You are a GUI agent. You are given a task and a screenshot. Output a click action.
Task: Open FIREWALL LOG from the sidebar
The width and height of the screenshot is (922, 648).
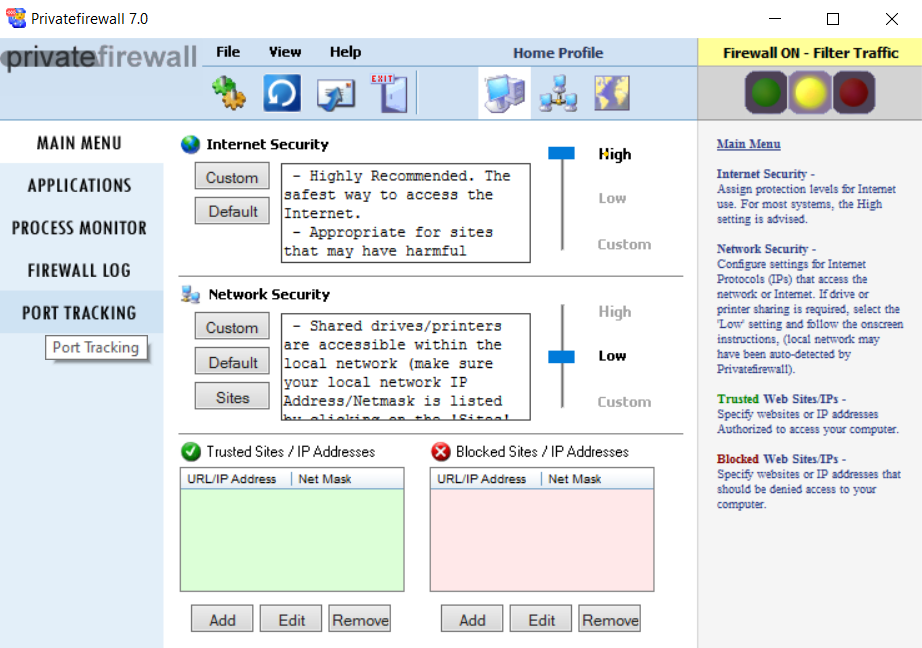click(x=78, y=270)
